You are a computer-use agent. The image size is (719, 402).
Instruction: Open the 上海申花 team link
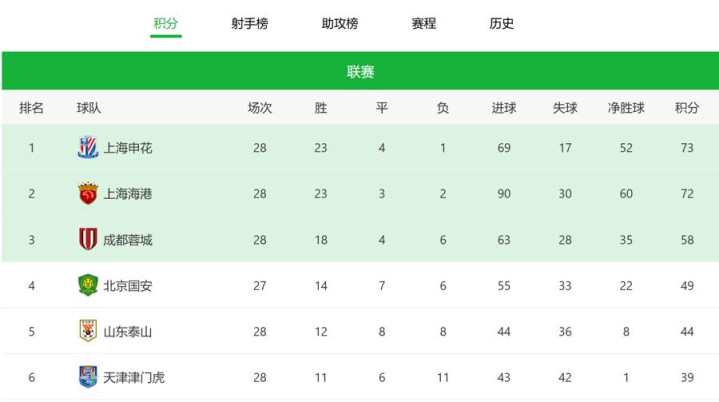(x=128, y=148)
